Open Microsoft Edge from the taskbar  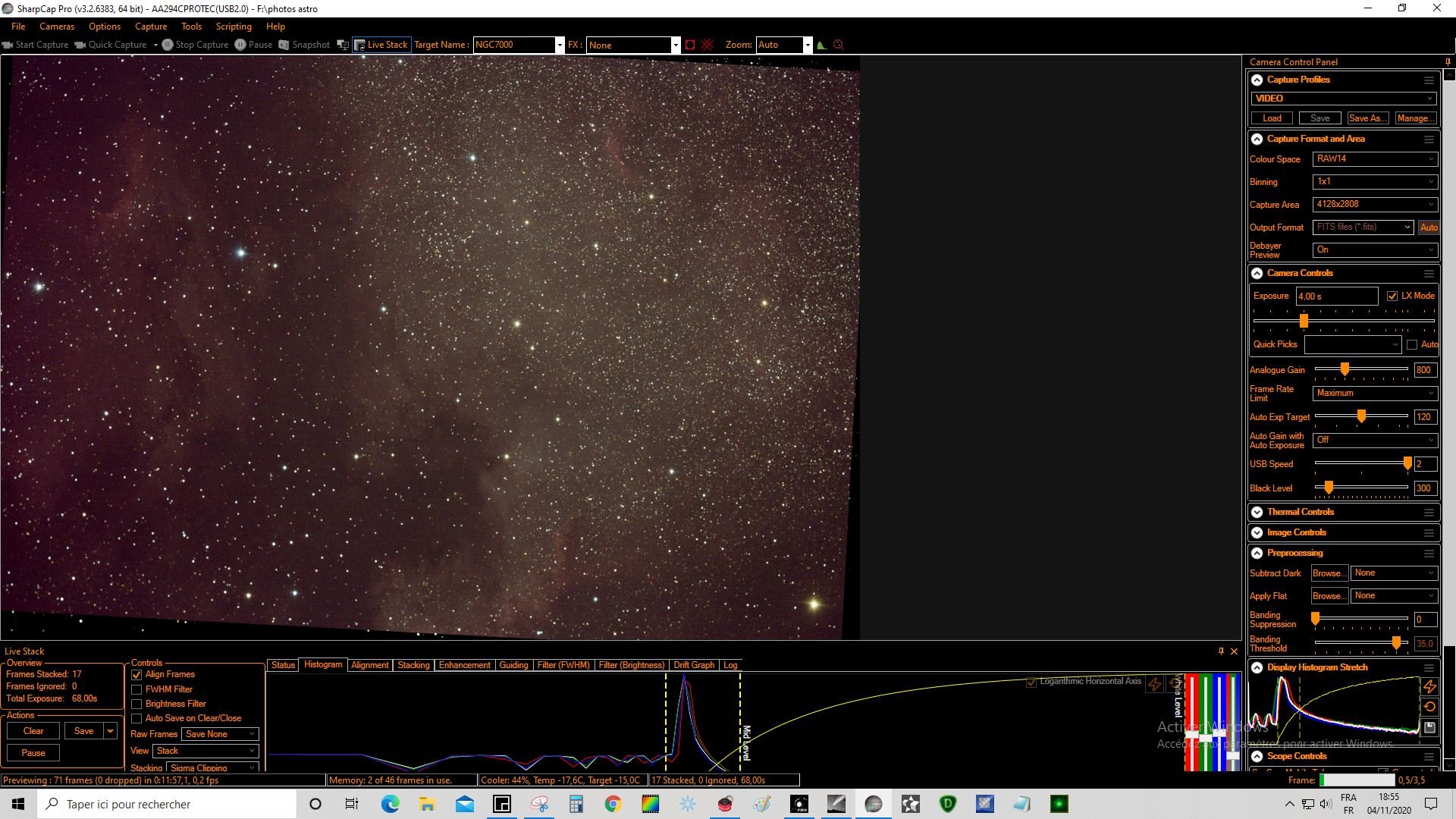click(390, 804)
